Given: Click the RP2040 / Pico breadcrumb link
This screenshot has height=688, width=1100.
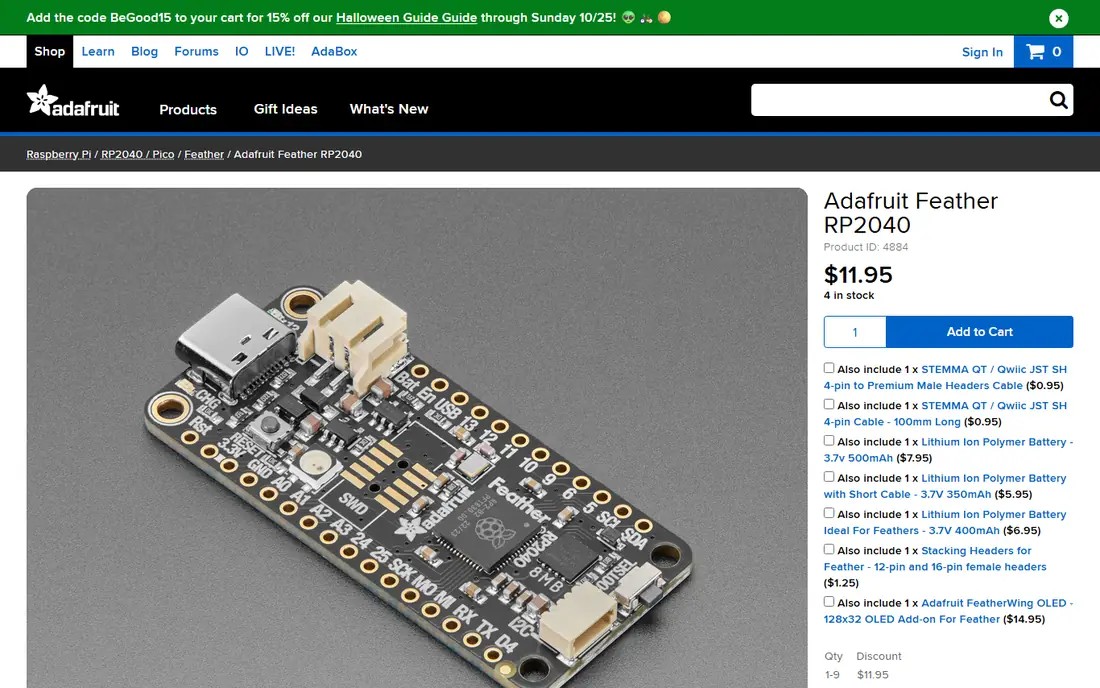Looking at the screenshot, I should pyautogui.click(x=138, y=154).
